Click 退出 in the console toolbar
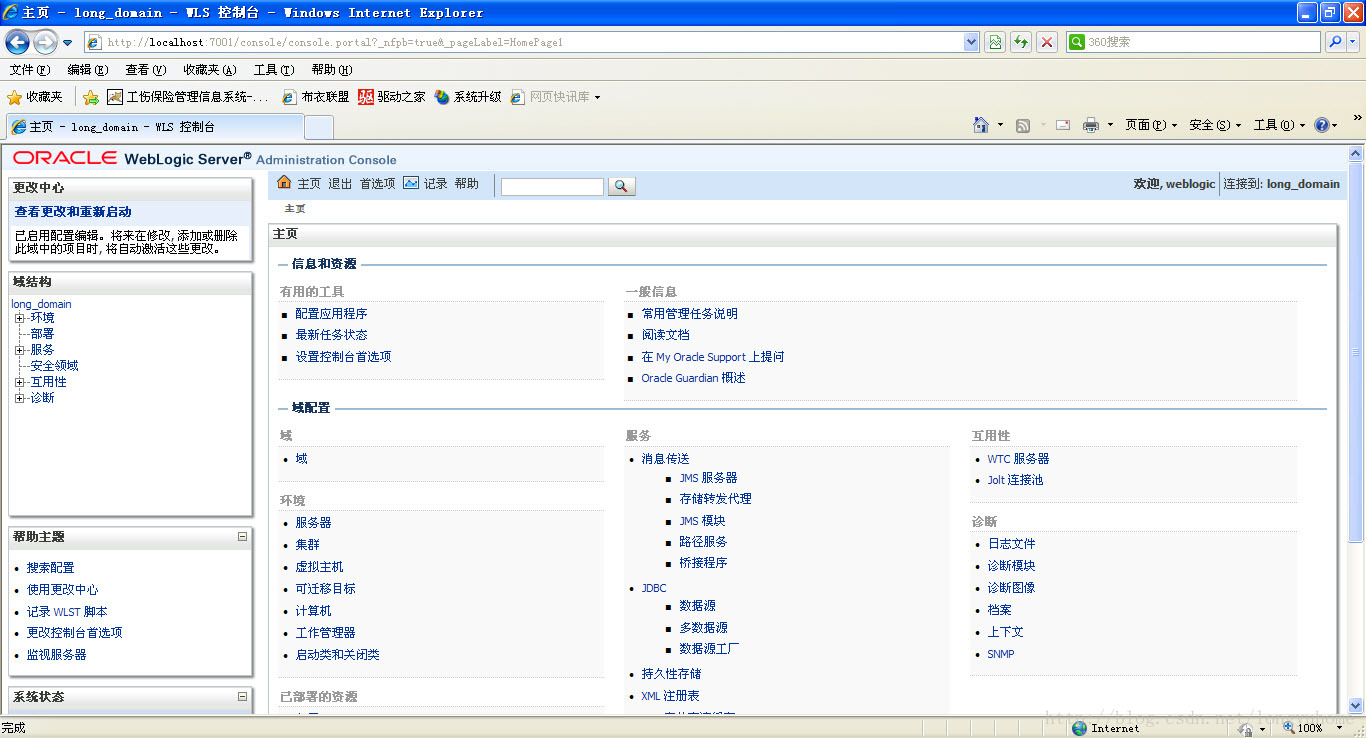 click(340, 184)
